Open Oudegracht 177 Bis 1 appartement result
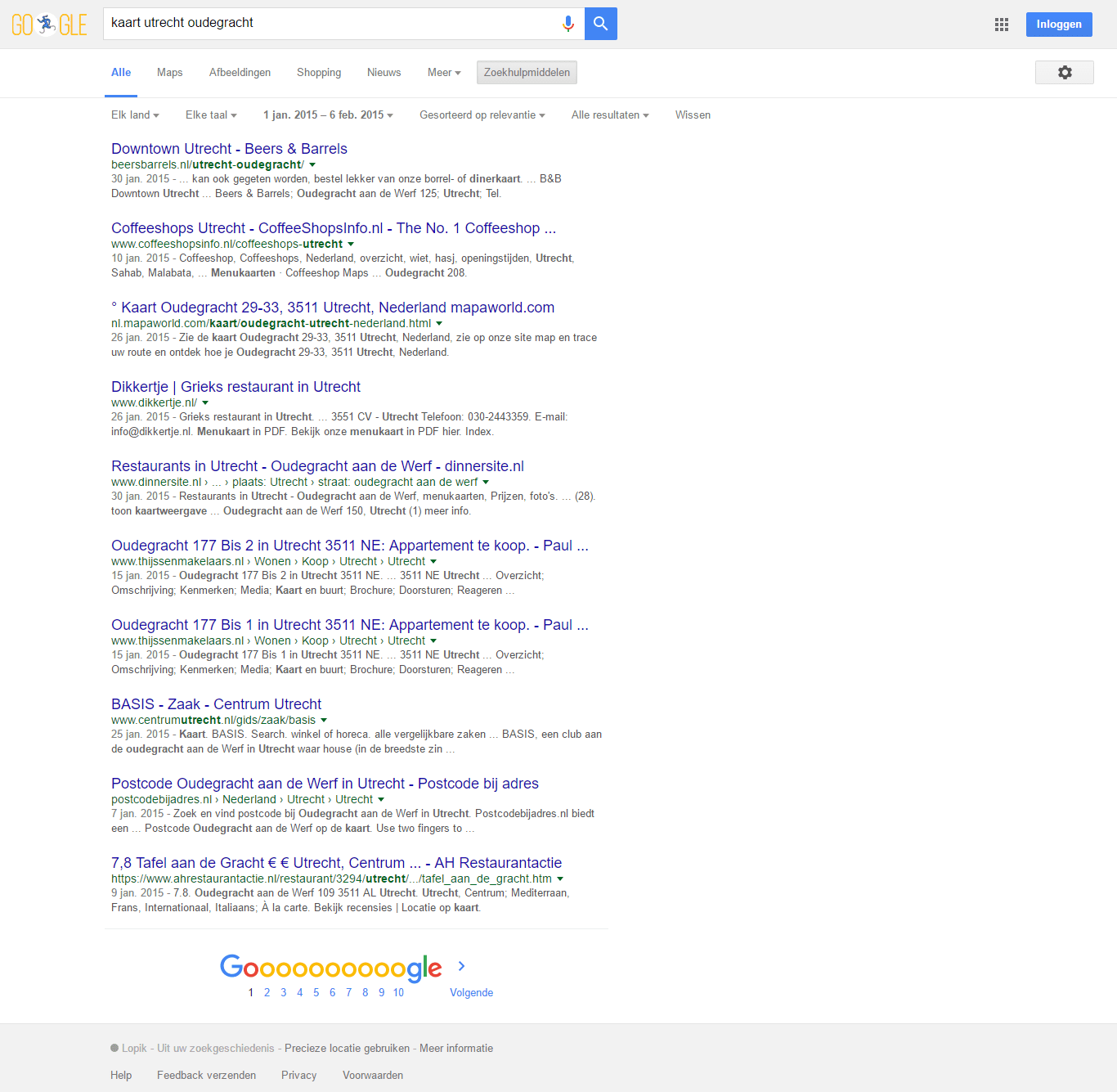The height and width of the screenshot is (1092, 1117). [x=350, y=625]
